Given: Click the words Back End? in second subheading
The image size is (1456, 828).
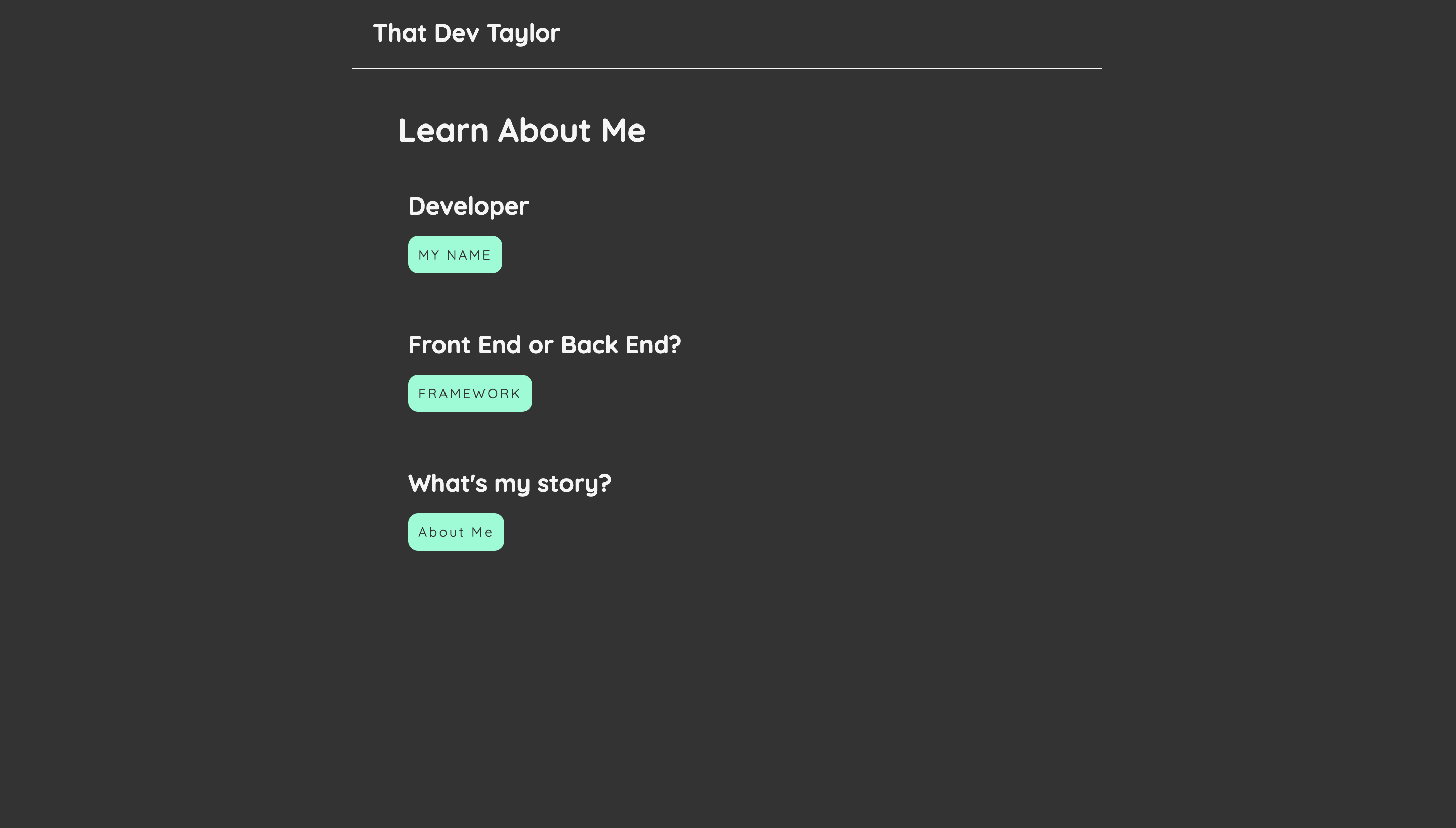Looking at the screenshot, I should tap(621, 345).
